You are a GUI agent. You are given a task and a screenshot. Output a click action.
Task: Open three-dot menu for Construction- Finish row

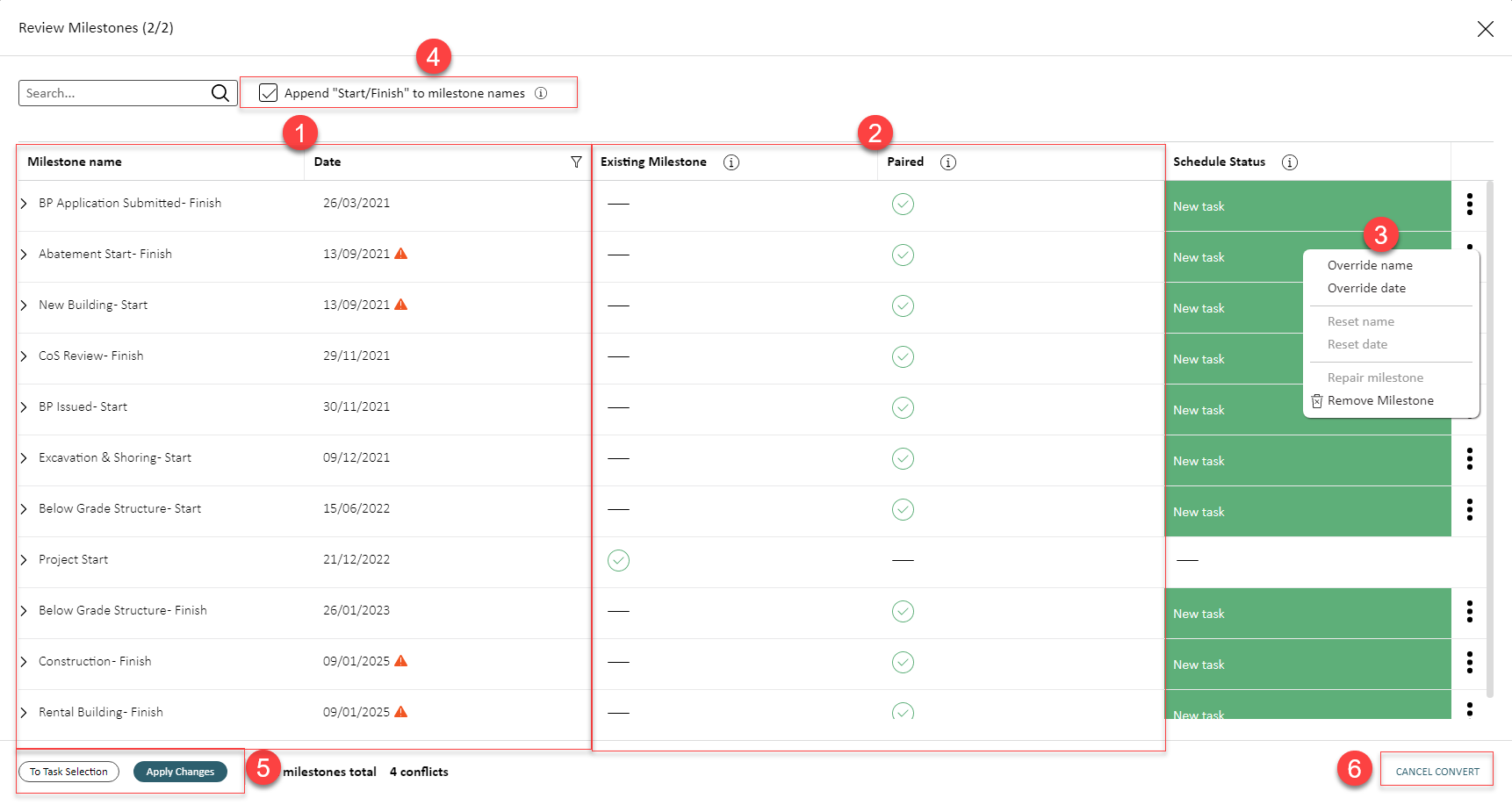tap(1469, 663)
